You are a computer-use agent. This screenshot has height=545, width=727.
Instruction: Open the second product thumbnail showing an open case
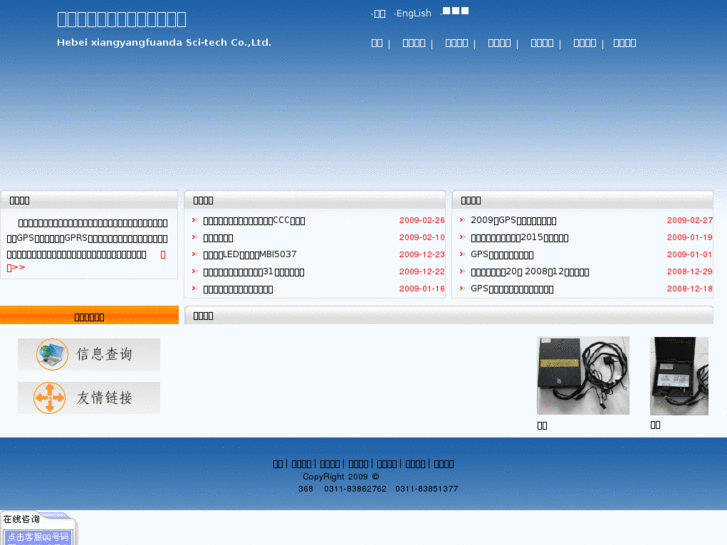679,376
